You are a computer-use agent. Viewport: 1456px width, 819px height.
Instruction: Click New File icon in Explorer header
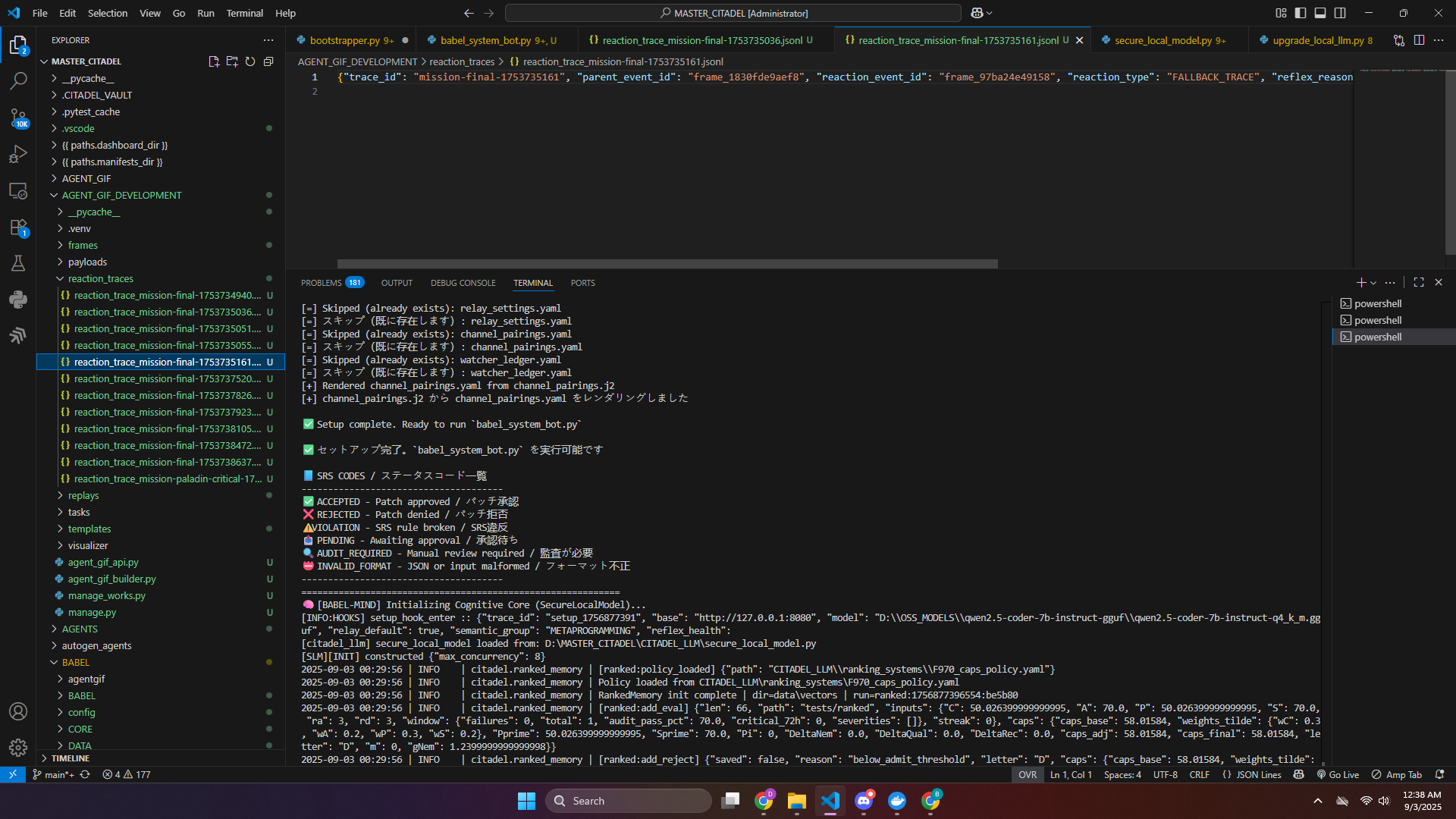pos(214,61)
